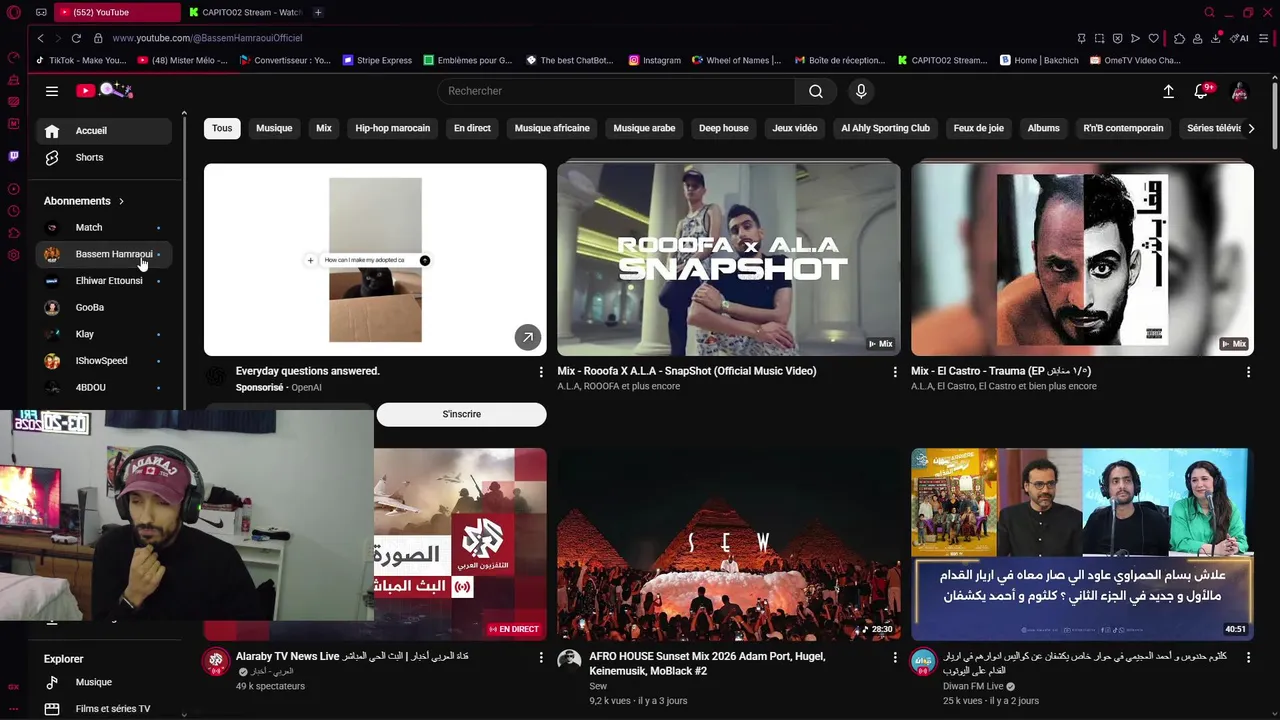Click the heart bookmark icon in address bar

pyautogui.click(x=1153, y=38)
